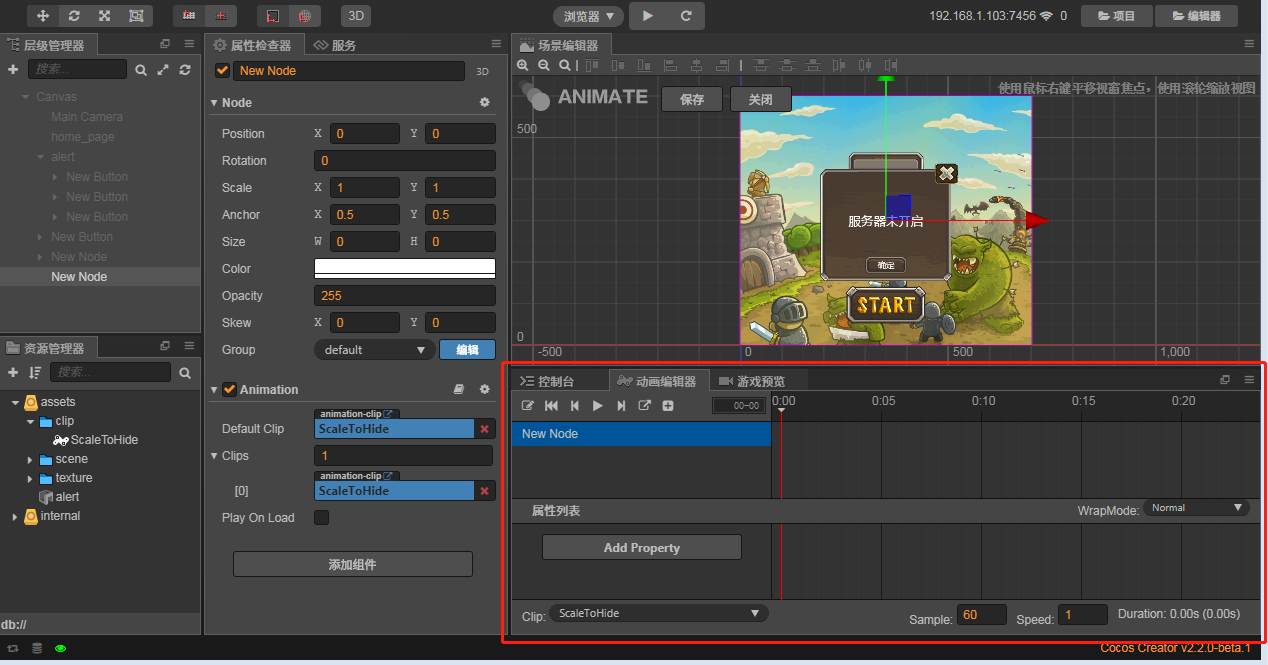This screenshot has height=665, width=1268.
Task: Expand the scene folder in assets
Action: [30, 459]
